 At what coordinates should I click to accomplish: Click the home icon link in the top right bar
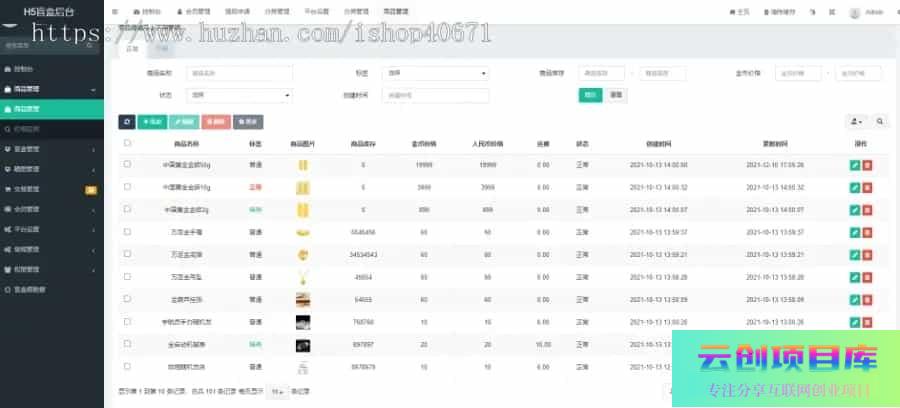pos(739,12)
